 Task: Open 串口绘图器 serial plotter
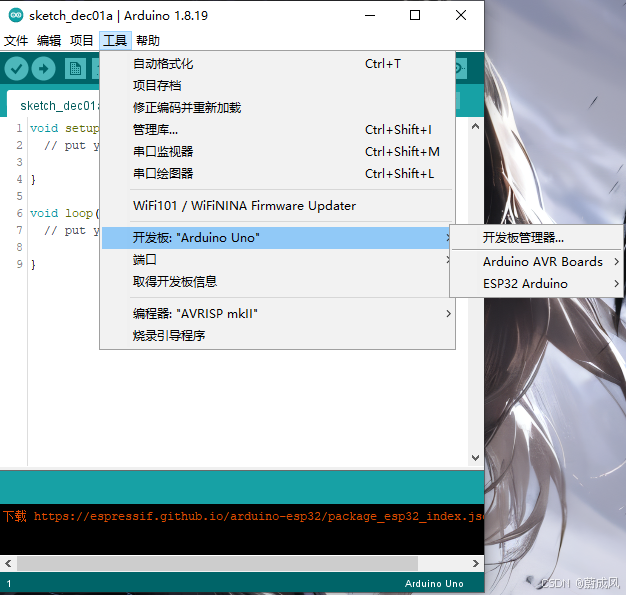(x=277, y=173)
